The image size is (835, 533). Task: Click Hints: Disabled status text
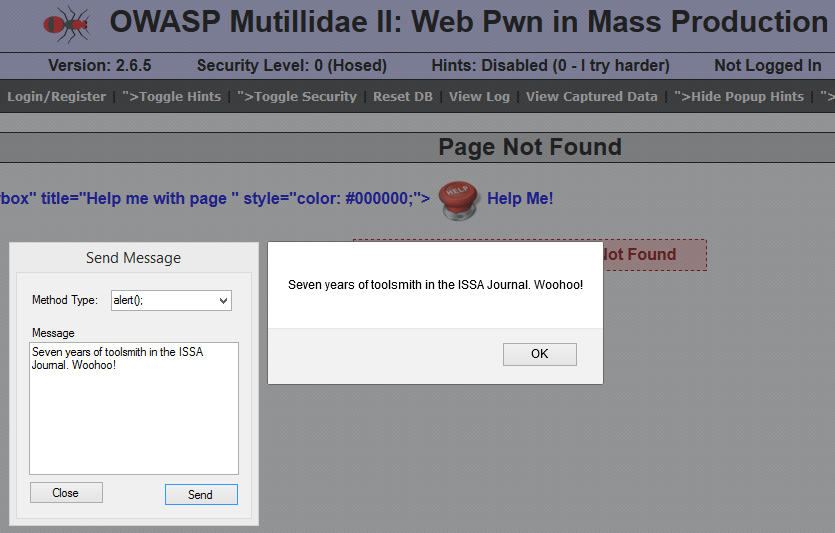pyautogui.click(x=550, y=65)
